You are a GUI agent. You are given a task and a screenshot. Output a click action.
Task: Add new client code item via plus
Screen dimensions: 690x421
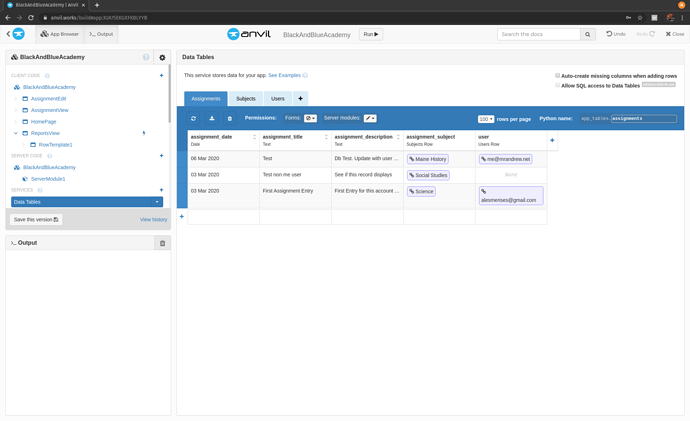click(161, 75)
